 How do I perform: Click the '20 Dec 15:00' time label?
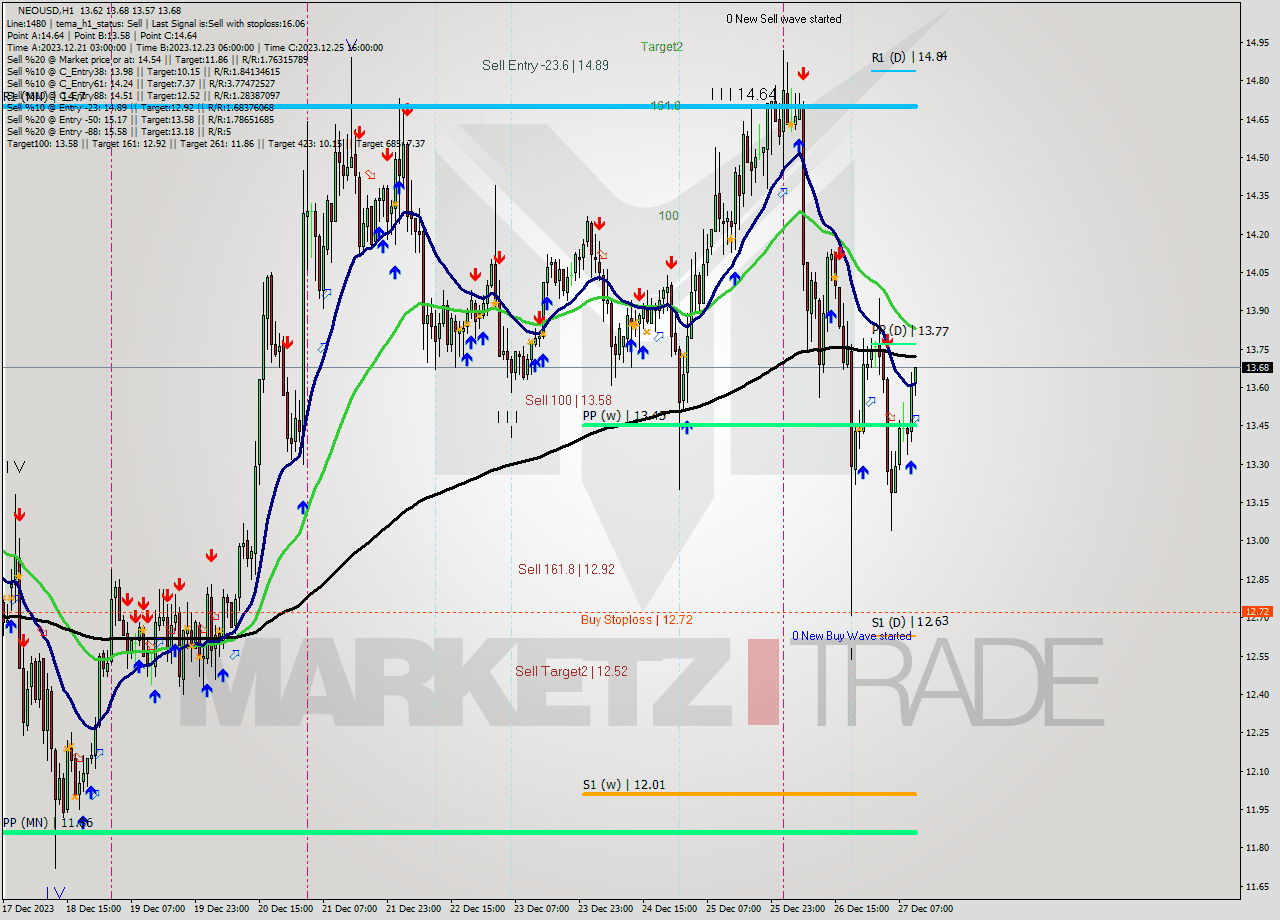point(285,909)
